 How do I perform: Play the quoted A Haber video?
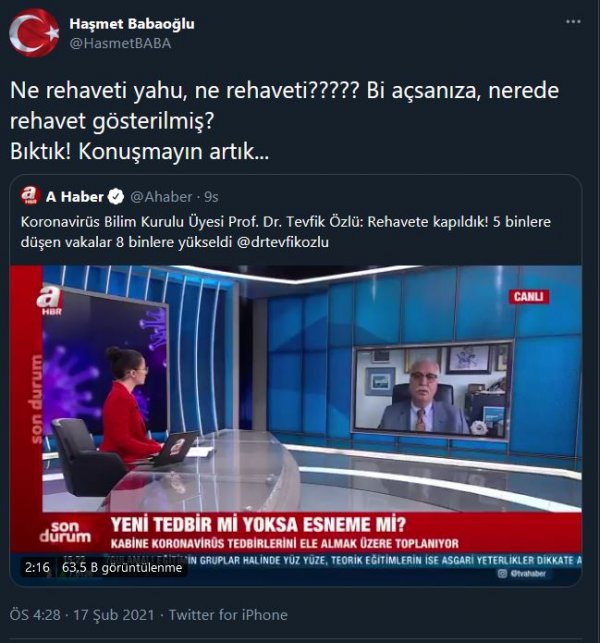(x=296, y=424)
